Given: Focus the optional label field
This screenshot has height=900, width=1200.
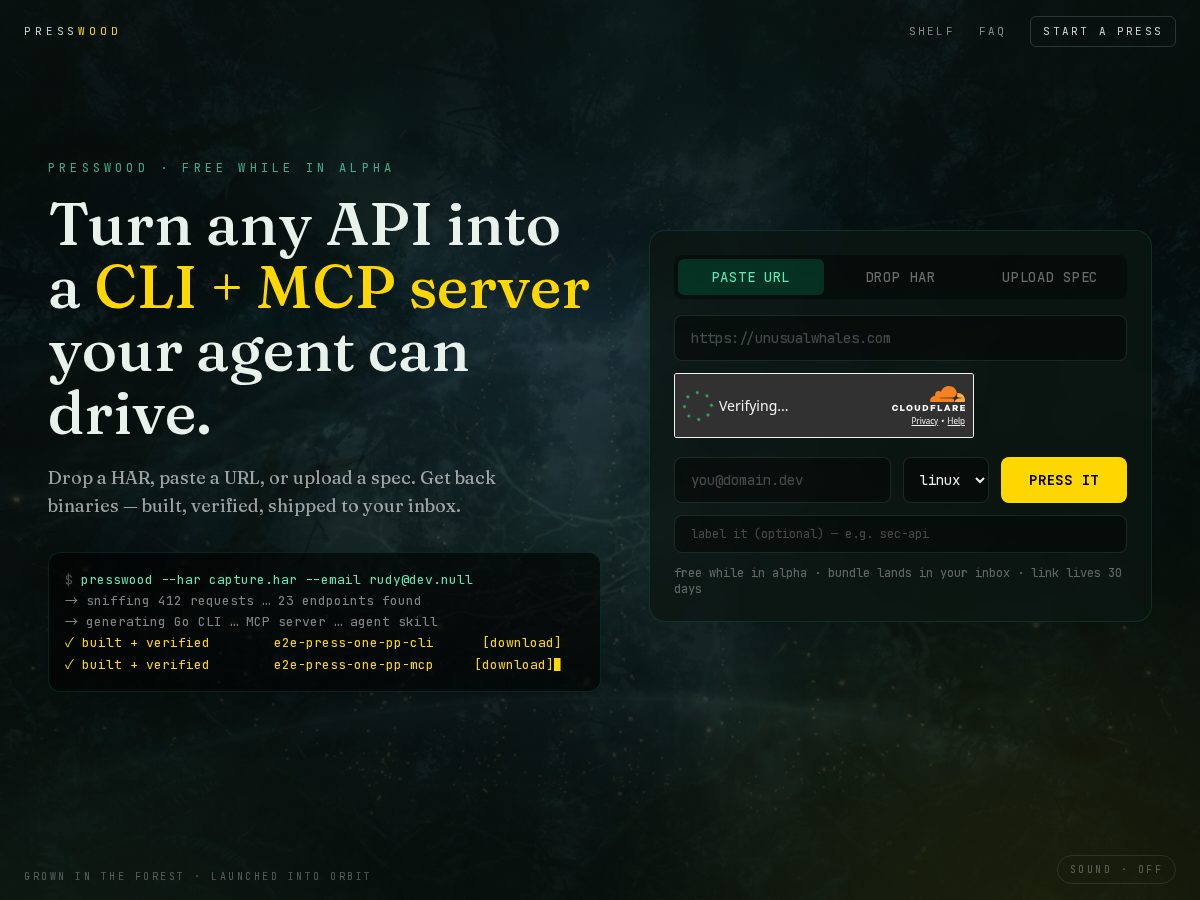Looking at the screenshot, I should (x=900, y=534).
